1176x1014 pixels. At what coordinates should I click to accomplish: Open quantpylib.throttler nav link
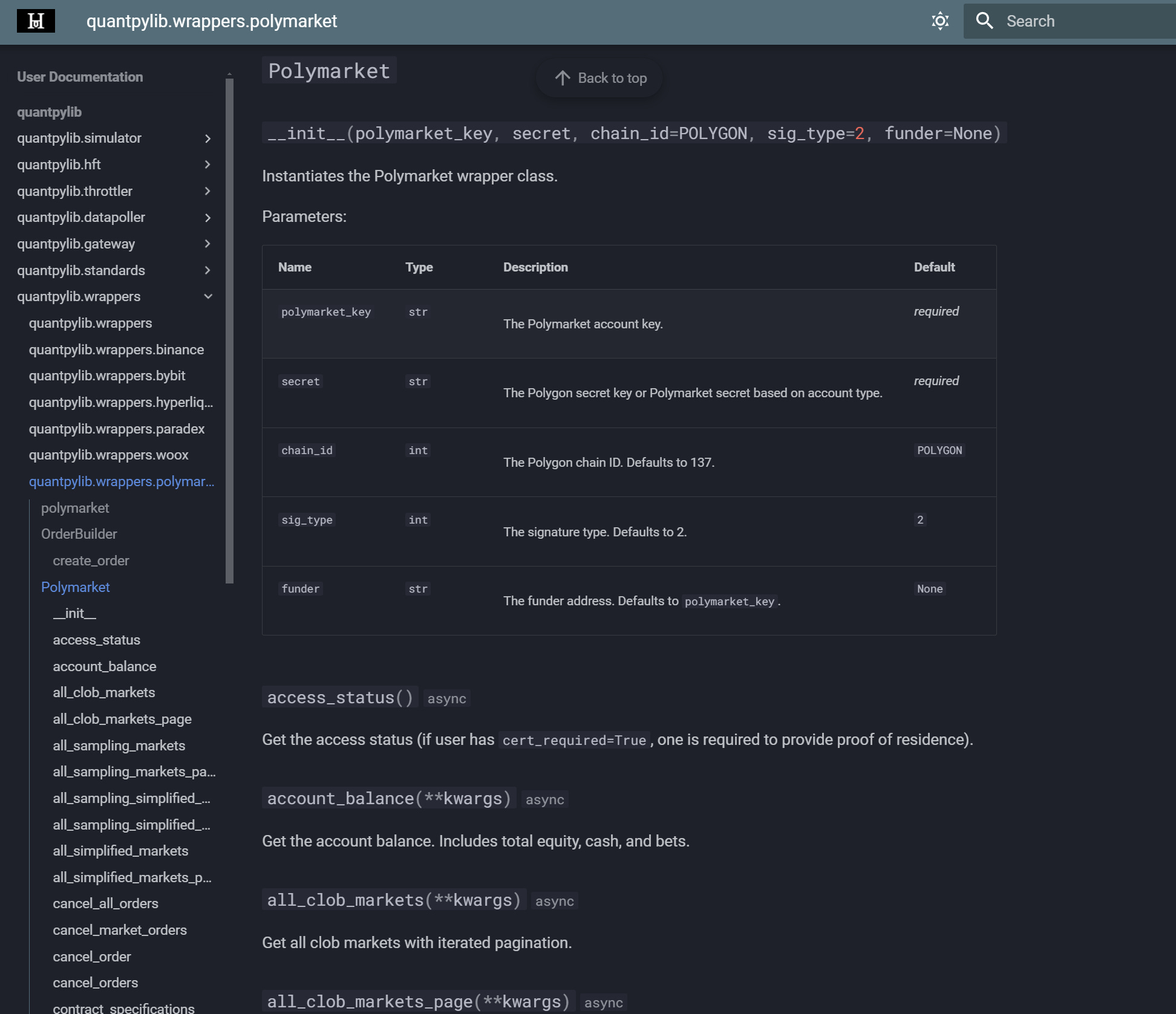74,191
